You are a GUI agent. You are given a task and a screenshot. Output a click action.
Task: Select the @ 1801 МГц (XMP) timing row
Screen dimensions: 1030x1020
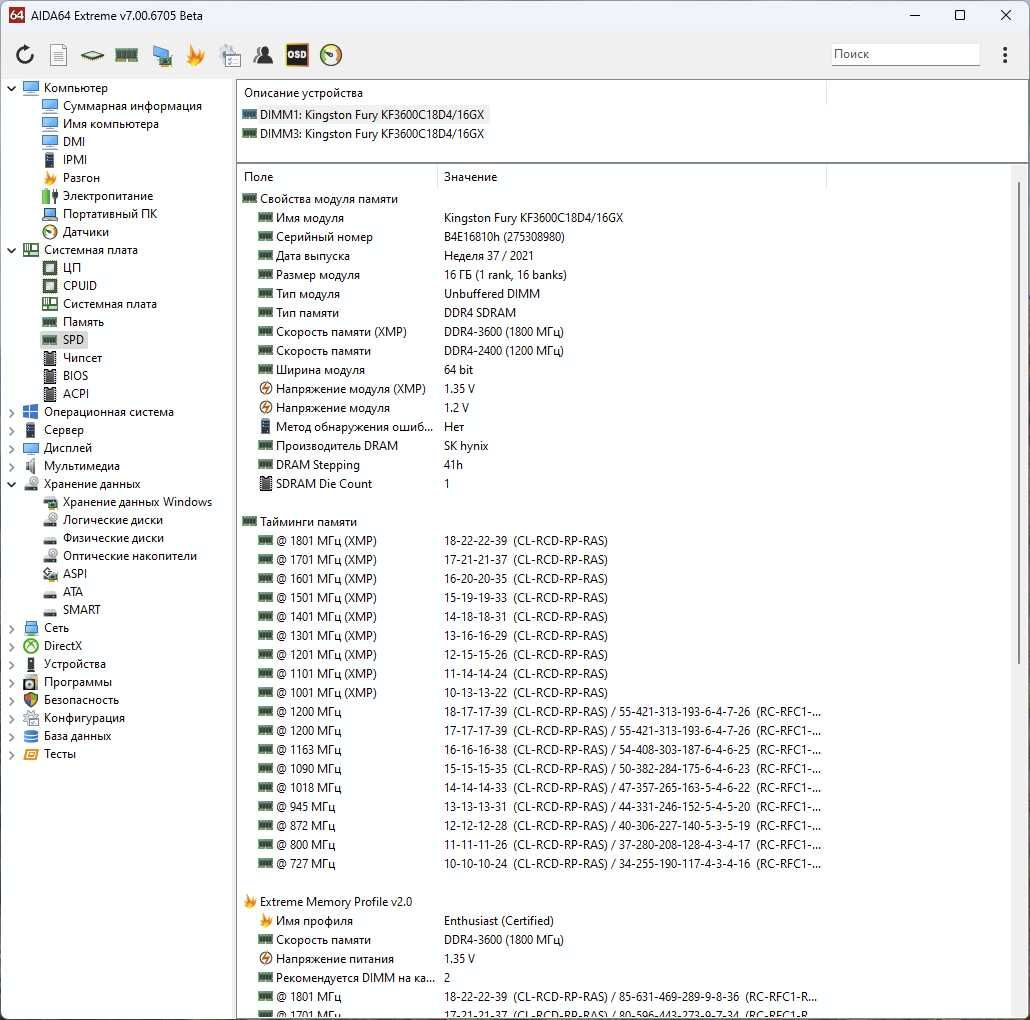coord(532,541)
